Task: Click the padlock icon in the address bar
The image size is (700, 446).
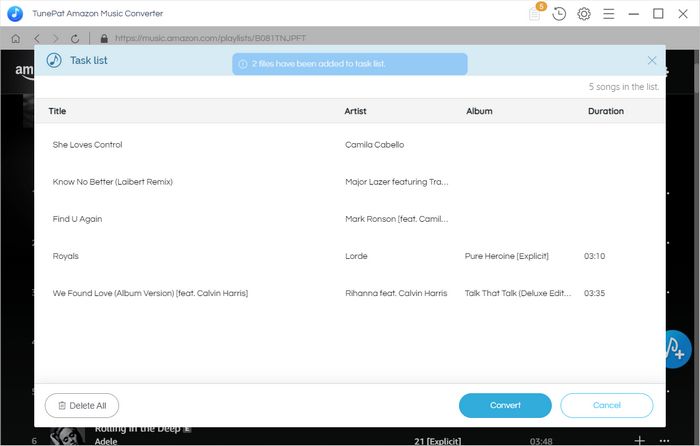Action: (x=104, y=38)
